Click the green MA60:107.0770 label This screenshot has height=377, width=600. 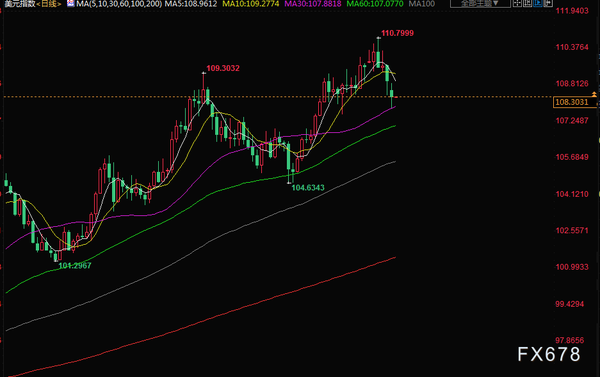(x=375, y=4)
